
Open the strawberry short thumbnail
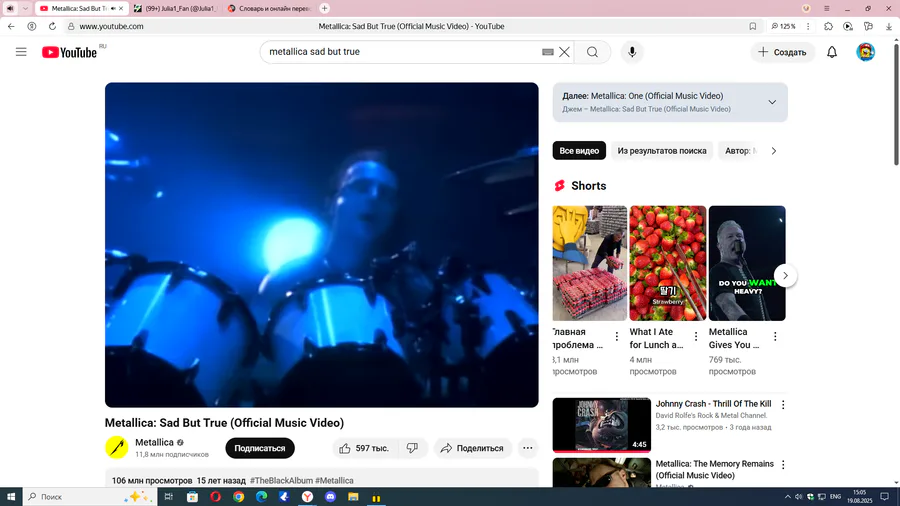click(668, 263)
